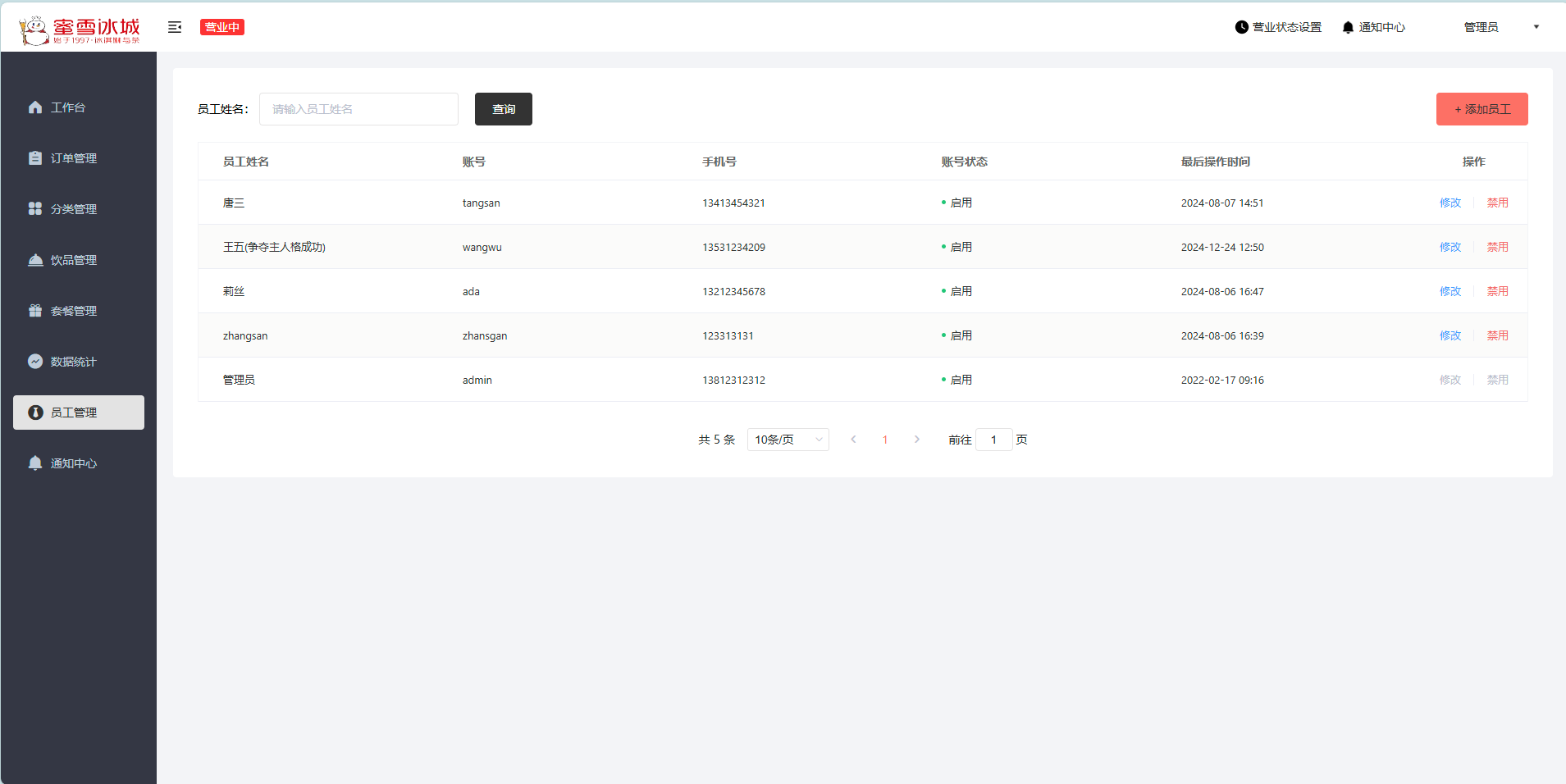Click the next page chevron
The image size is (1566, 784).
tap(916, 440)
